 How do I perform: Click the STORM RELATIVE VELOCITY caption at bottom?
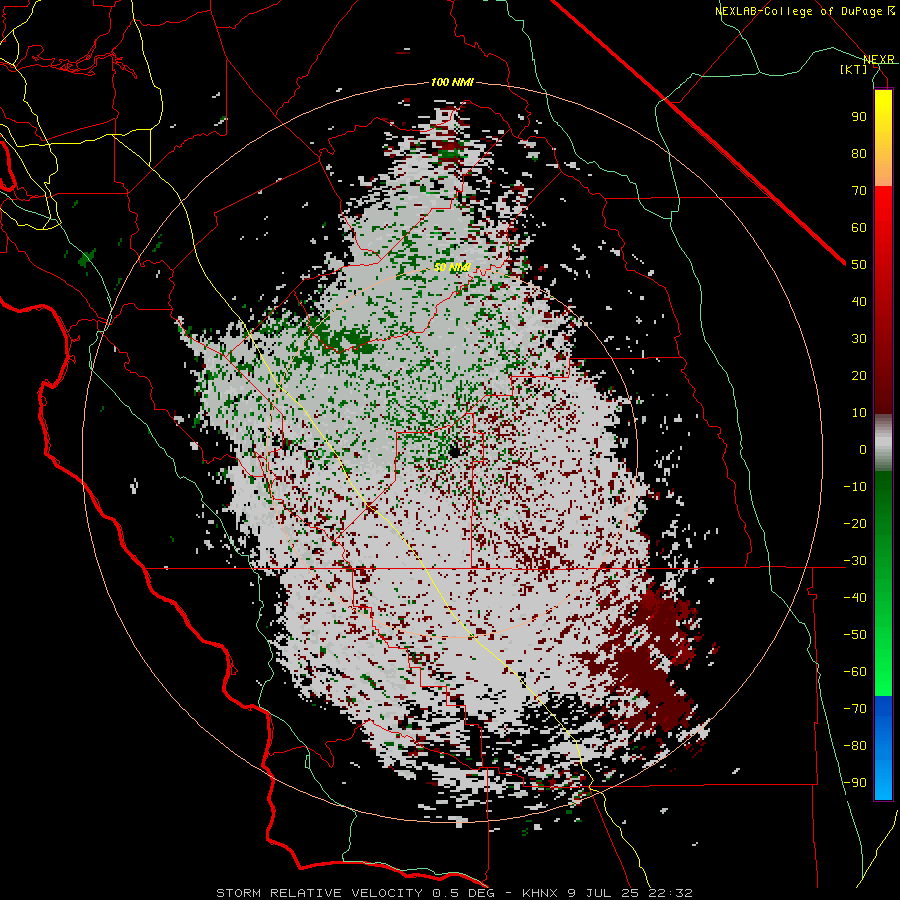click(454, 893)
